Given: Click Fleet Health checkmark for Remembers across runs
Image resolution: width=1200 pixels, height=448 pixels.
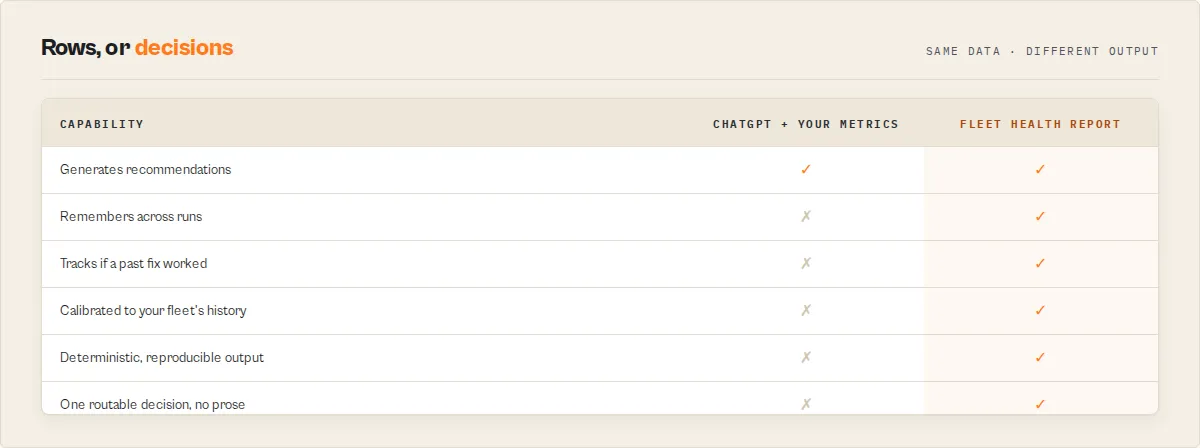Looking at the screenshot, I should point(1040,216).
